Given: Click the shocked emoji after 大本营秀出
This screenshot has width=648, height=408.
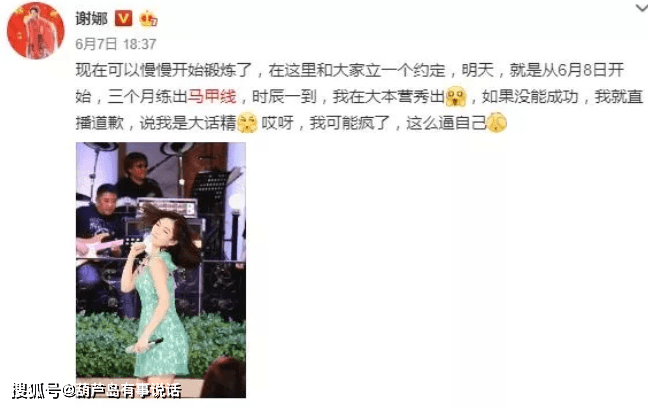Looking at the screenshot, I should pyautogui.click(x=456, y=97).
